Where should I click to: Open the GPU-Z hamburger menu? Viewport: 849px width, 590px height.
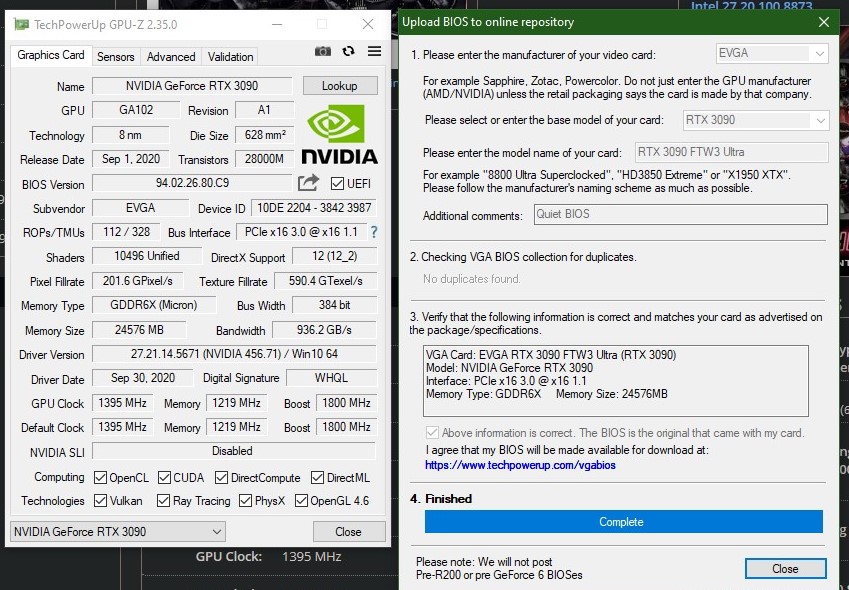(x=374, y=51)
